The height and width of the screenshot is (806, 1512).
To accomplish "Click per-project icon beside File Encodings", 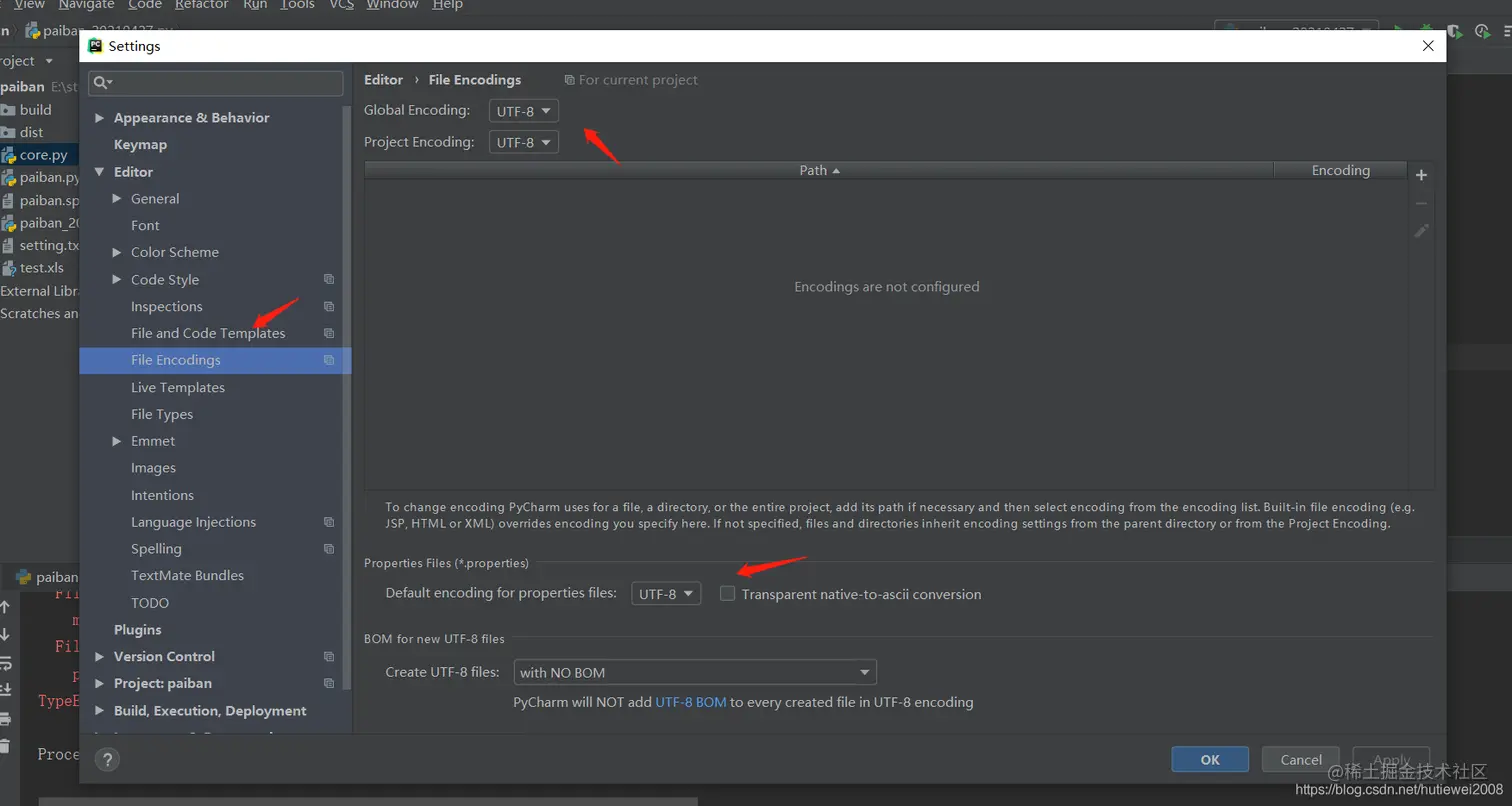I will [329, 360].
